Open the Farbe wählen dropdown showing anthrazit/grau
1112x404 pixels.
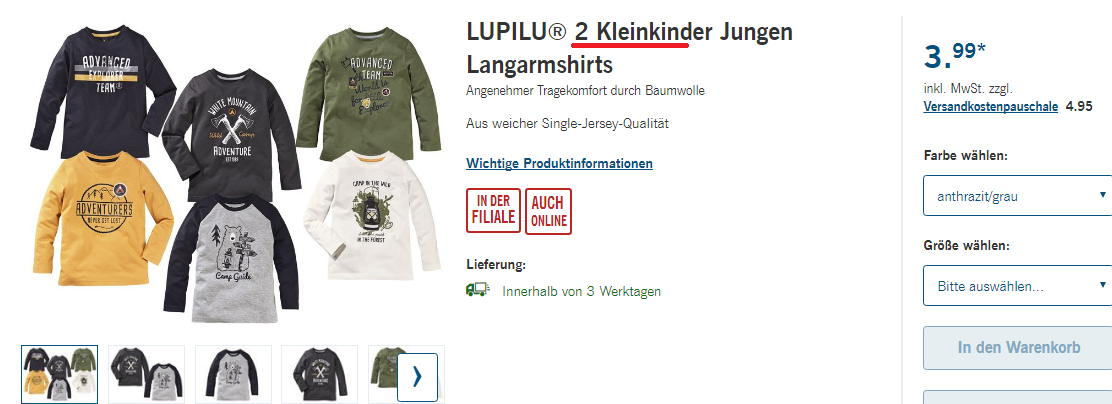coord(1018,196)
